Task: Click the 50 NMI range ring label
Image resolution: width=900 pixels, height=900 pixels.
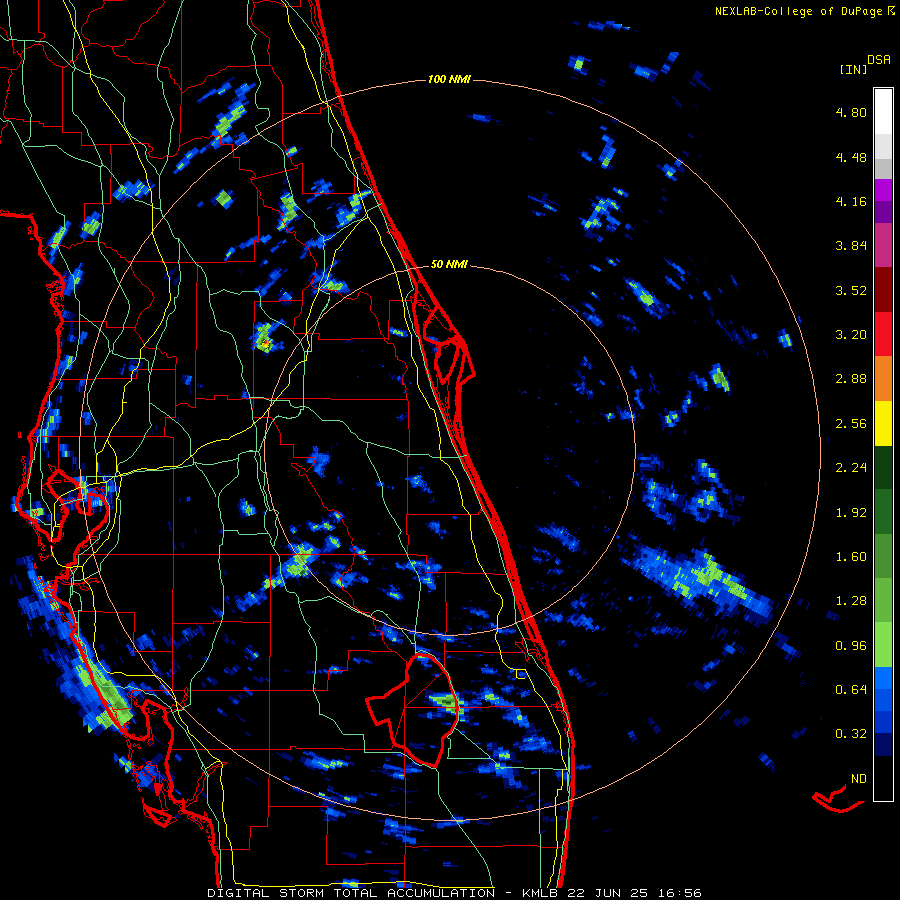Action: [x=449, y=265]
